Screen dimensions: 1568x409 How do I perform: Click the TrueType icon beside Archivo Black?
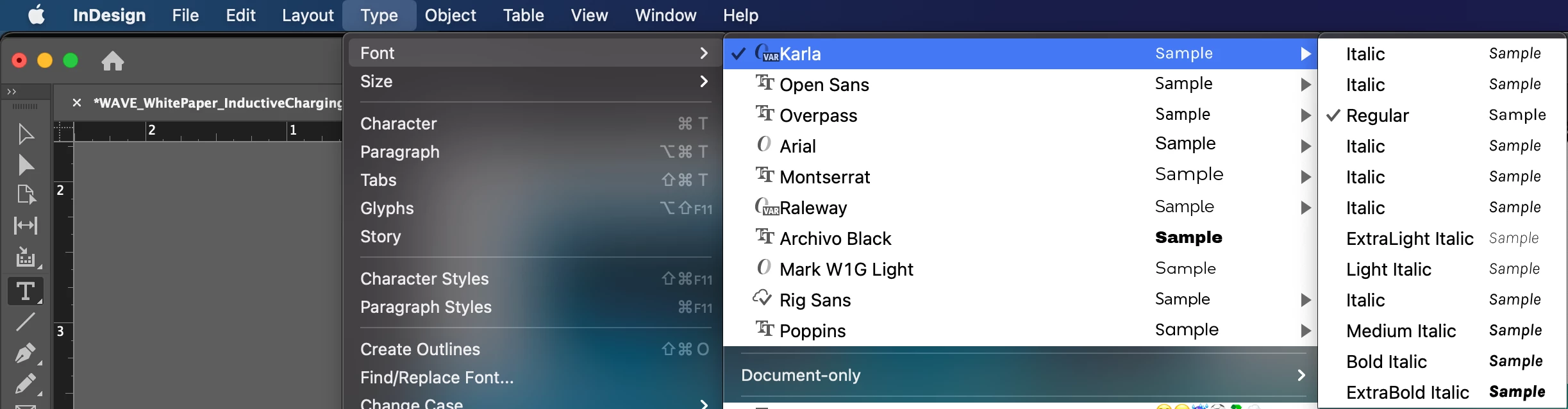click(765, 237)
